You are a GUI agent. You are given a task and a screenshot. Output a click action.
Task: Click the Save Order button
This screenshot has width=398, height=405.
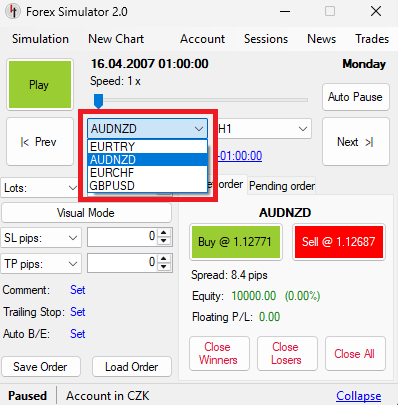point(41,367)
